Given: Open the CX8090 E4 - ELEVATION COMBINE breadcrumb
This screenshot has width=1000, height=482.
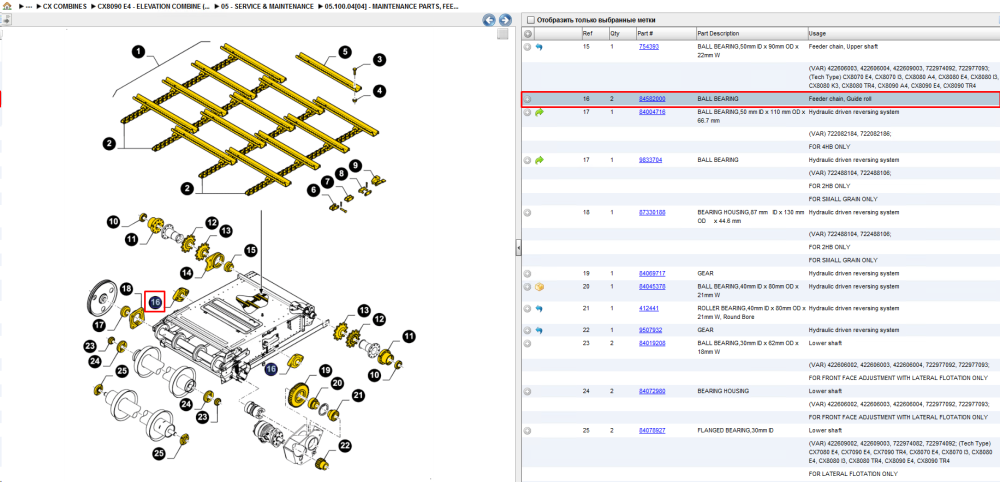Looking at the screenshot, I should click(154, 6).
